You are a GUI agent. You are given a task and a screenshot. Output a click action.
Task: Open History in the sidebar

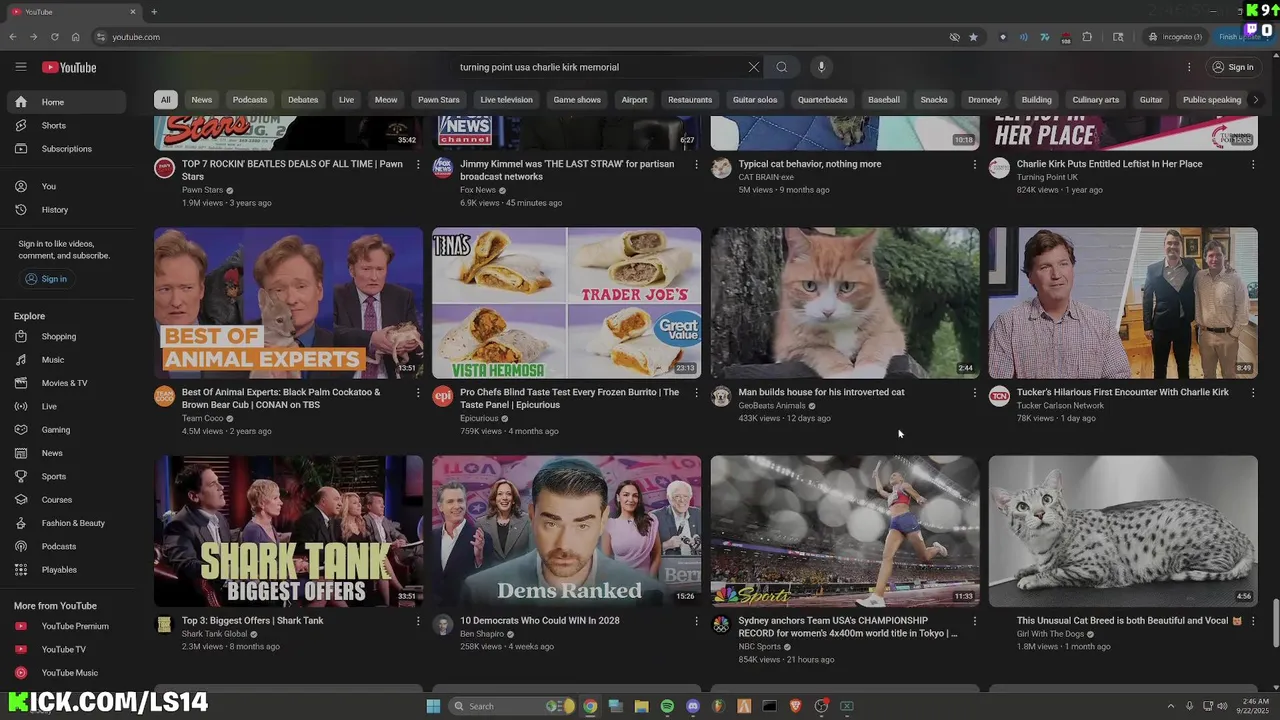click(x=66, y=210)
